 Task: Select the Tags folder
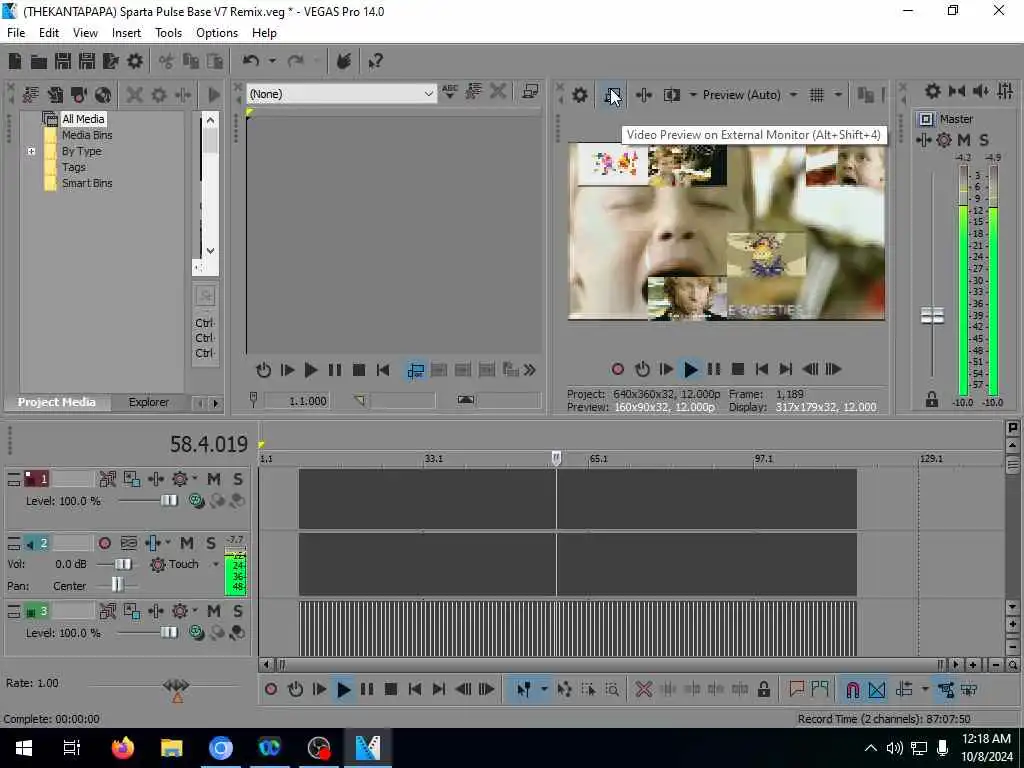click(74, 167)
